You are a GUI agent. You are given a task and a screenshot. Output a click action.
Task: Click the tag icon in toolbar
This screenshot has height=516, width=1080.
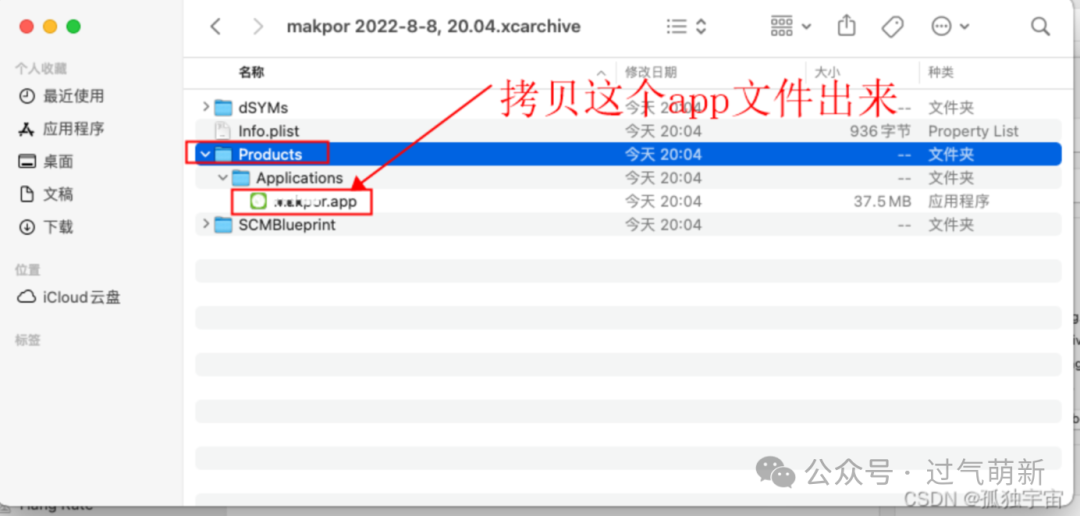click(x=893, y=27)
